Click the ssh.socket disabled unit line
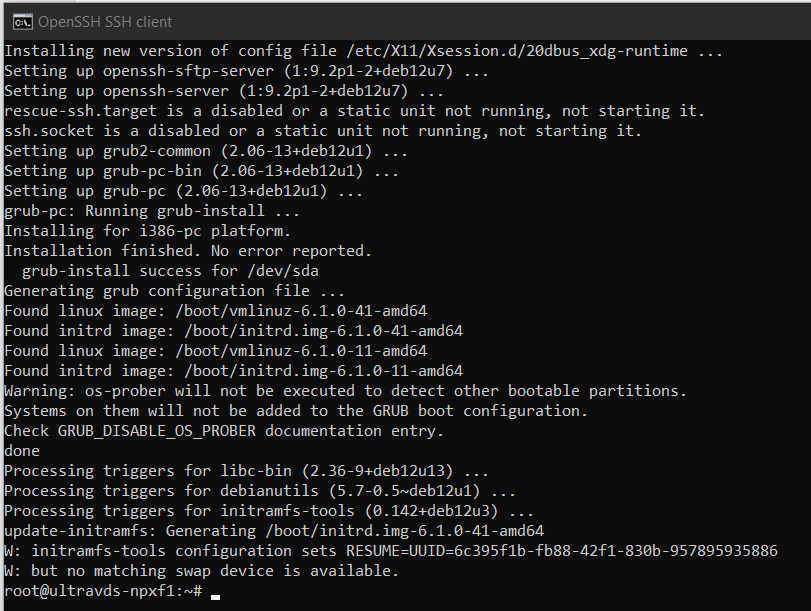This screenshot has width=811, height=611. pyautogui.click(x=322, y=131)
